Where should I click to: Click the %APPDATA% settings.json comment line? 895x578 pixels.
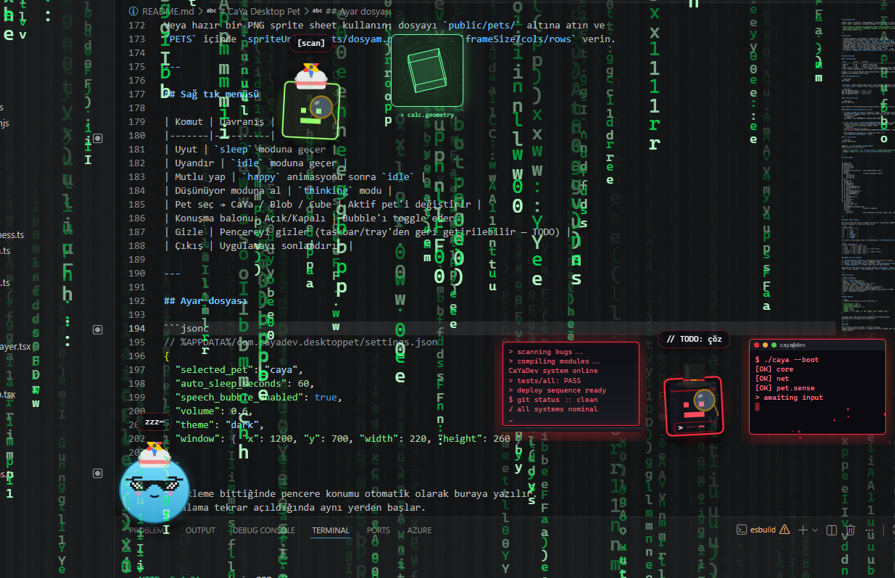click(301, 342)
